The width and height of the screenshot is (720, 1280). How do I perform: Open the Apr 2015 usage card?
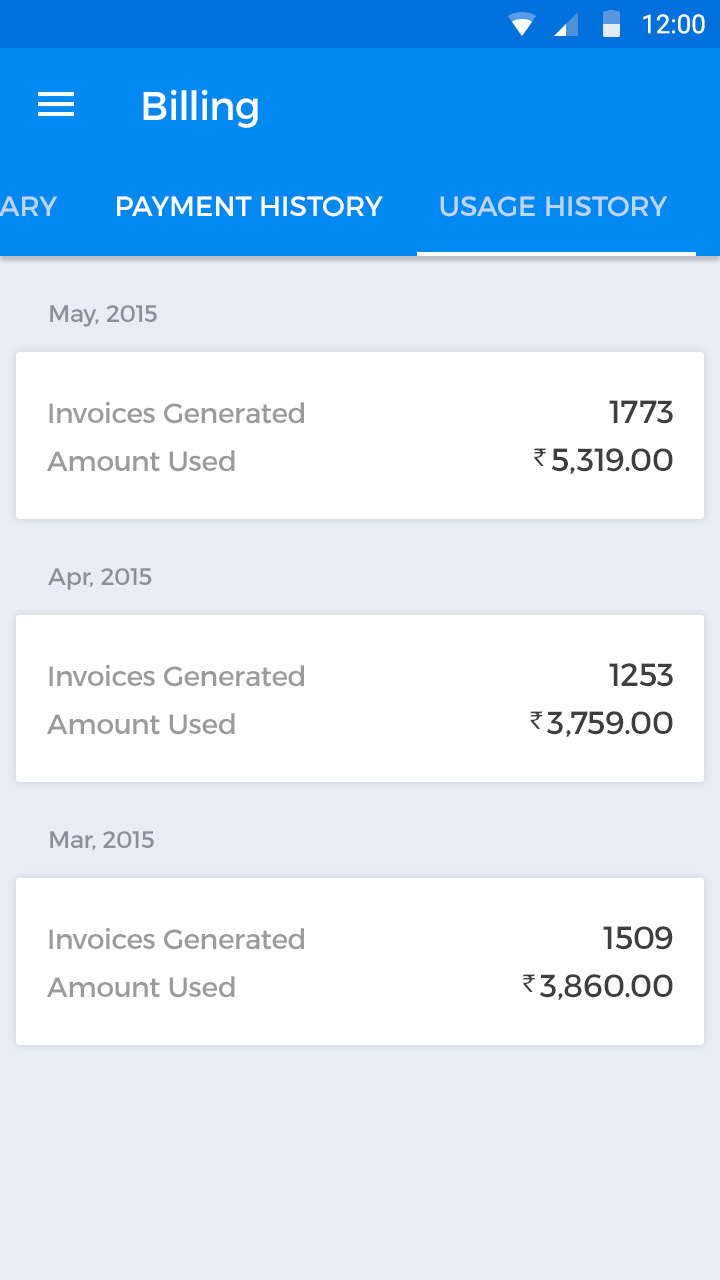(360, 698)
